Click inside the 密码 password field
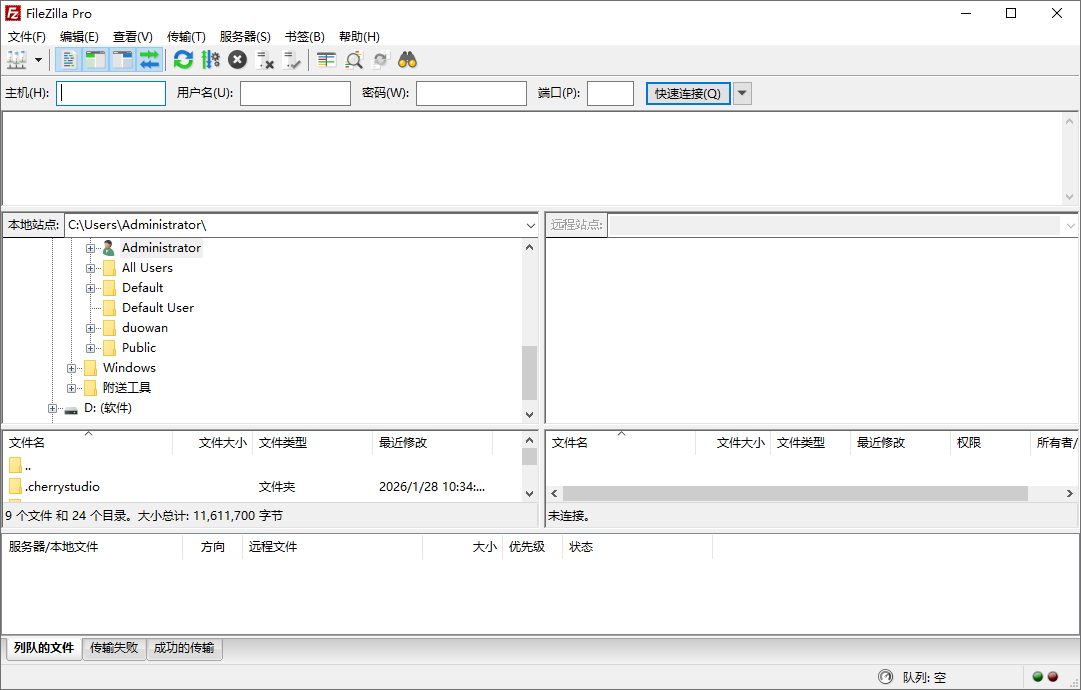Viewport: 1081px width, 690px height. point(471,92)
